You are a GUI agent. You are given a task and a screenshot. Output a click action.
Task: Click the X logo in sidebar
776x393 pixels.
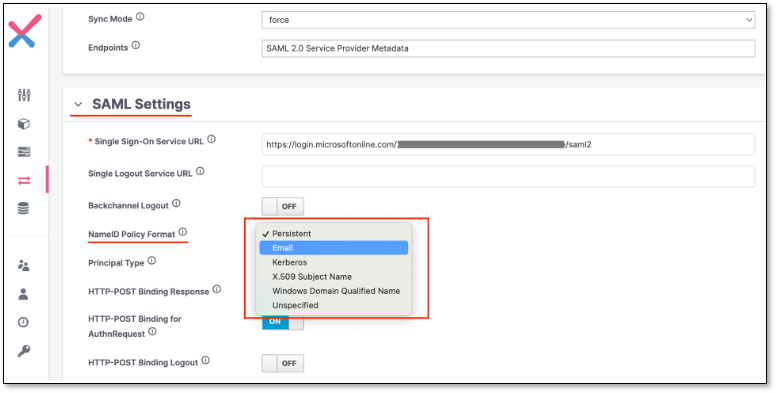tap(25, 31)
